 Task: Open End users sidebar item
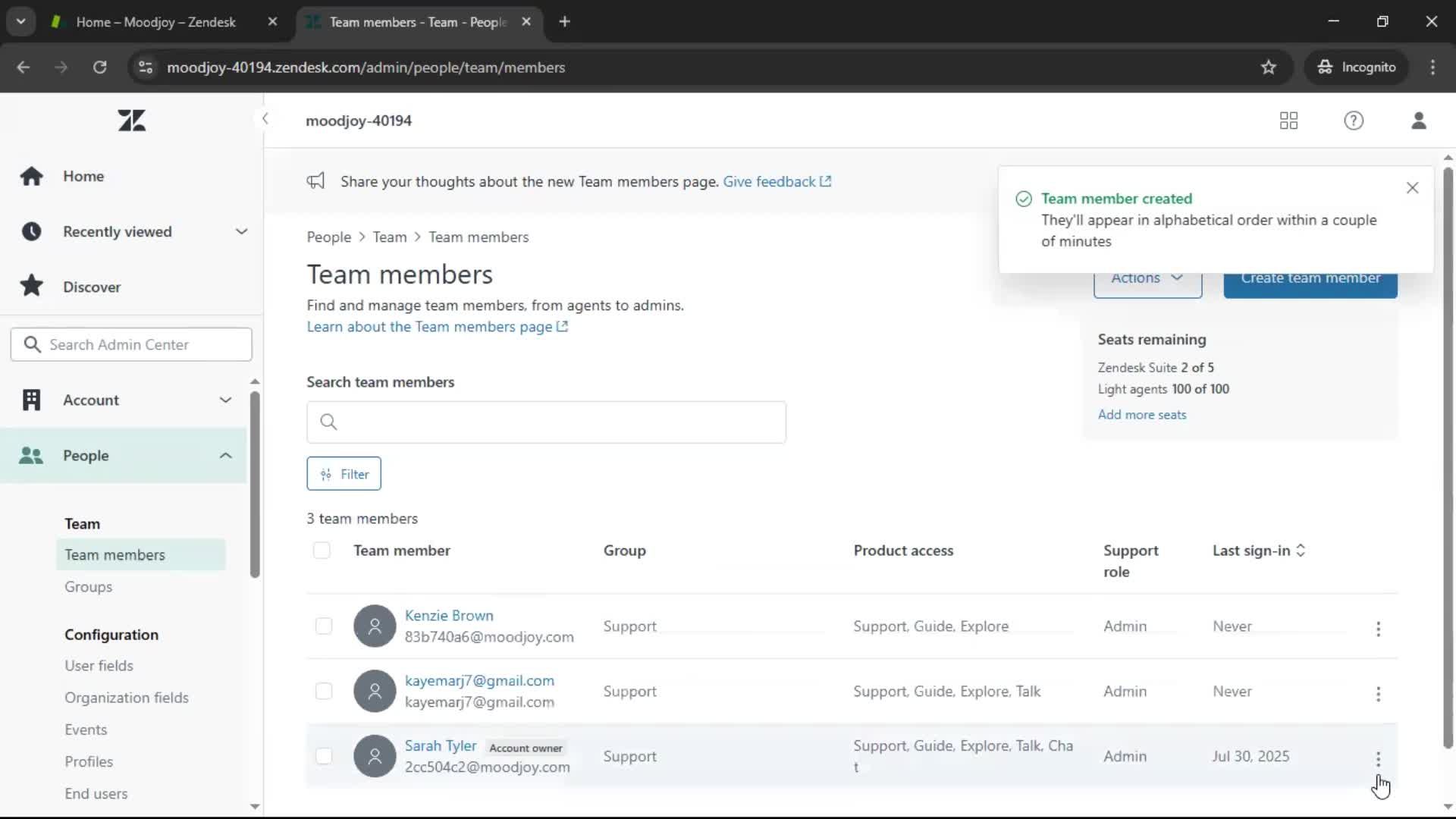(96, 793)
